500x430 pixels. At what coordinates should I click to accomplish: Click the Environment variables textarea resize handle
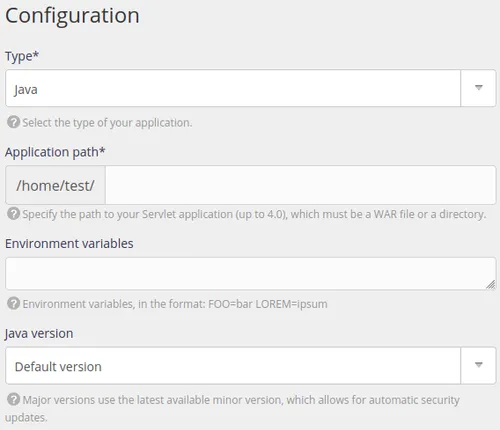pos(490,284)
